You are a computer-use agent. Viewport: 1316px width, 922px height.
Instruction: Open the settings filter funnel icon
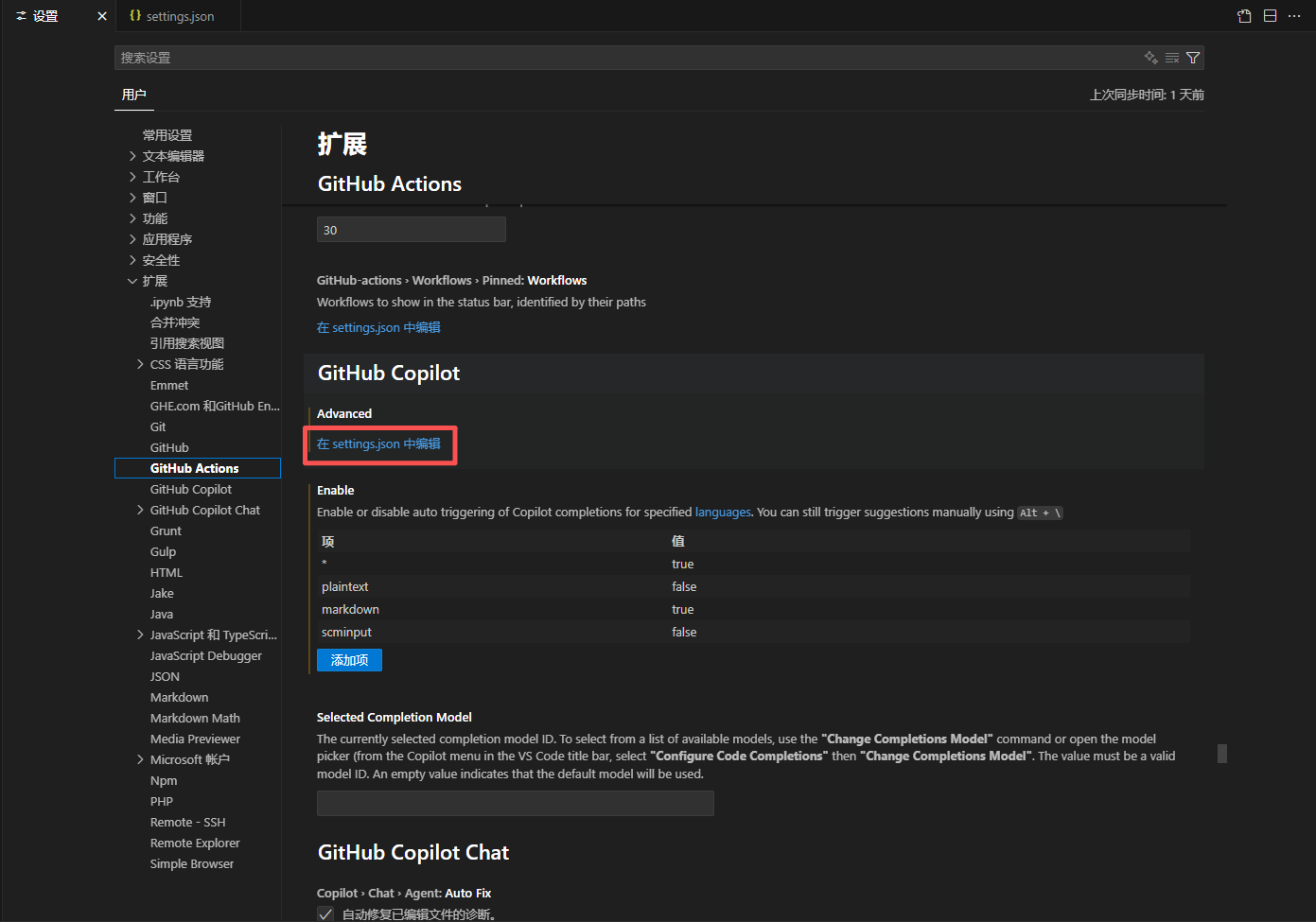click(x=1193, y=58)
